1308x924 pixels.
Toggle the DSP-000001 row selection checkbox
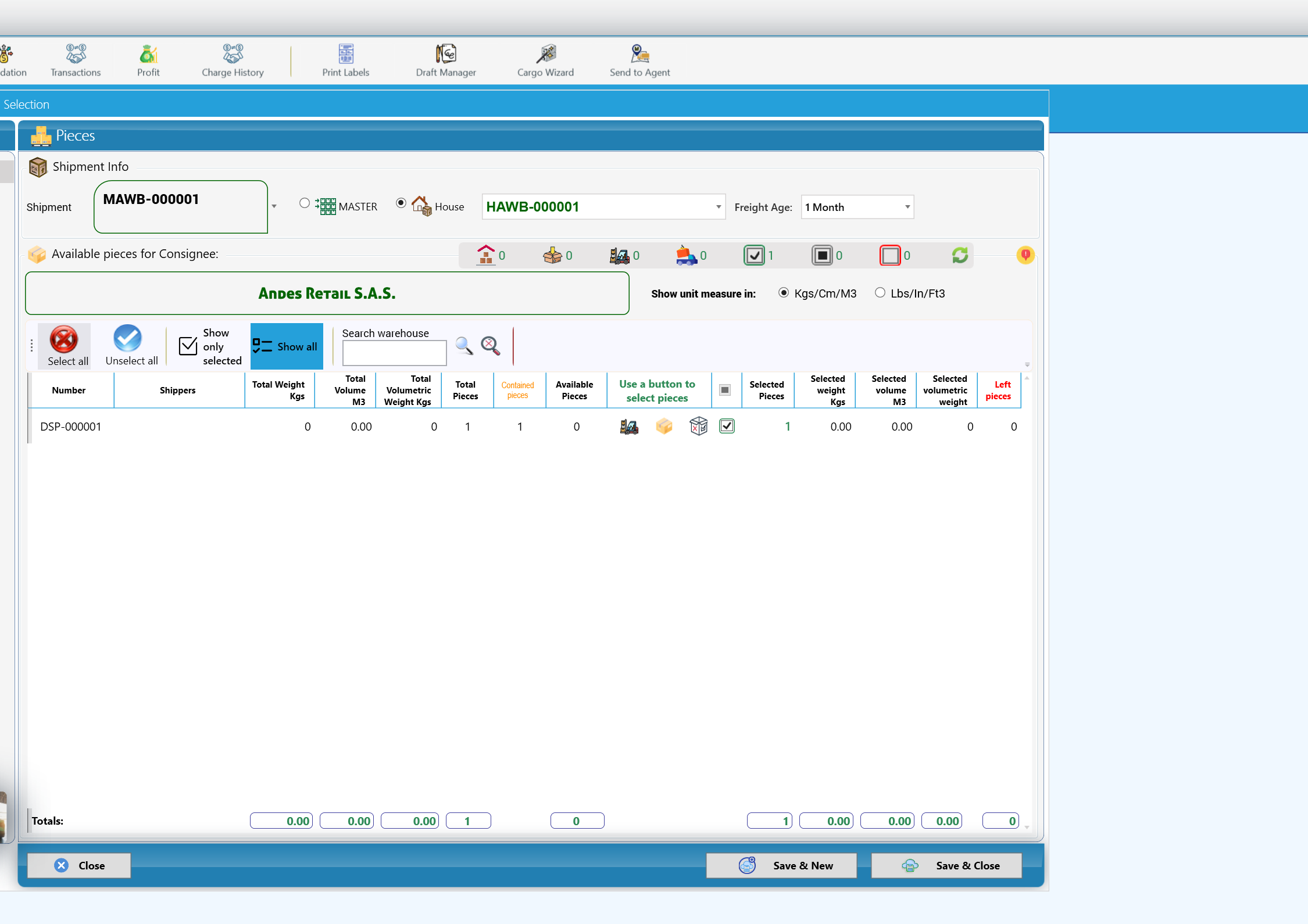click(x=727, y=426)
